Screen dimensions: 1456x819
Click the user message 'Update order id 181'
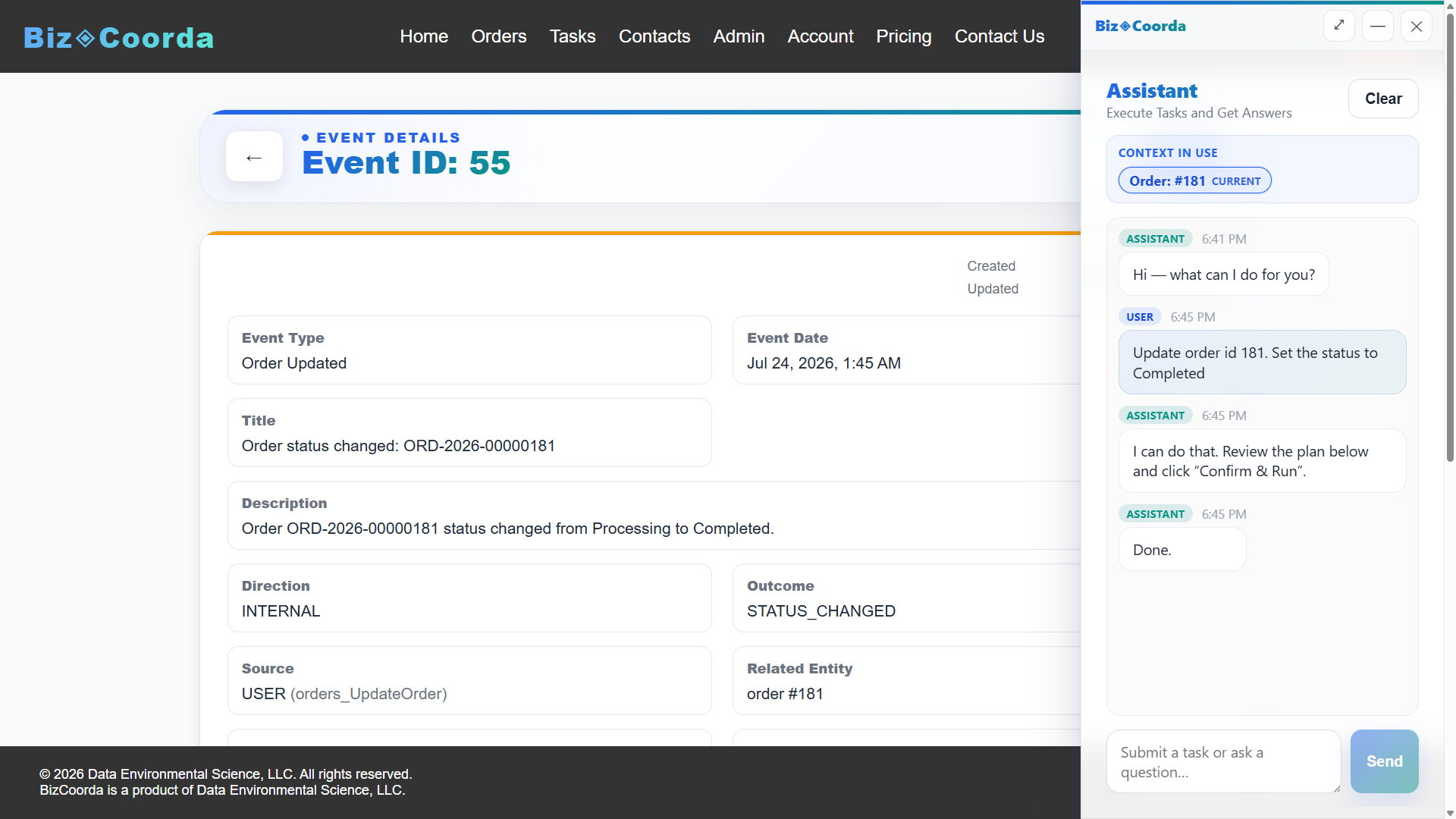pyautogui.click(x=1262, y=362)
